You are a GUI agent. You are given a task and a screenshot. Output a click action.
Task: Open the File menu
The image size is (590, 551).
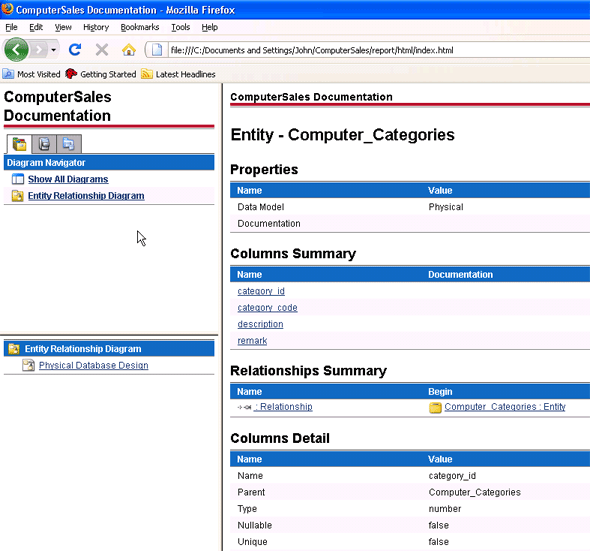click(11, 27)
